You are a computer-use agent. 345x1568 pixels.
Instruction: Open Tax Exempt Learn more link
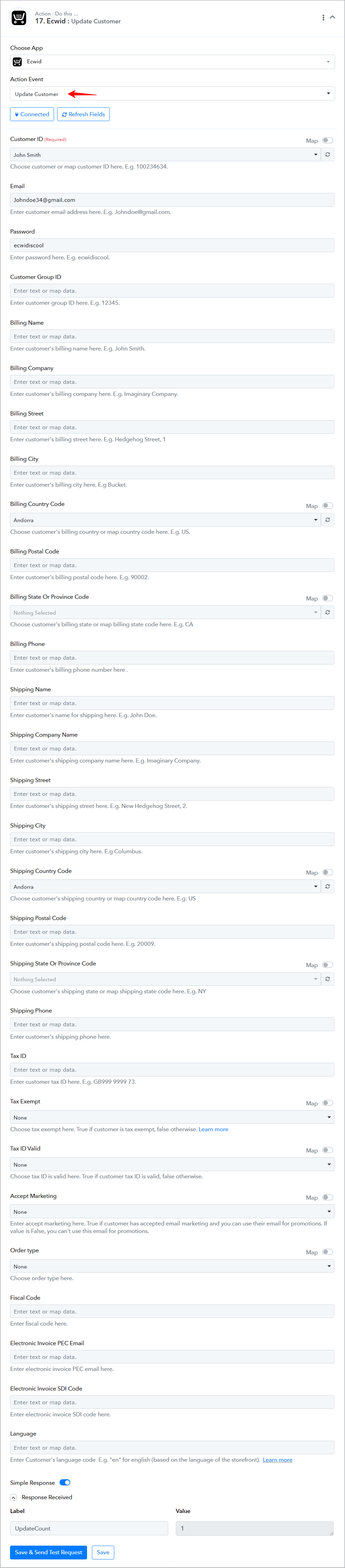coord(214,1130)
